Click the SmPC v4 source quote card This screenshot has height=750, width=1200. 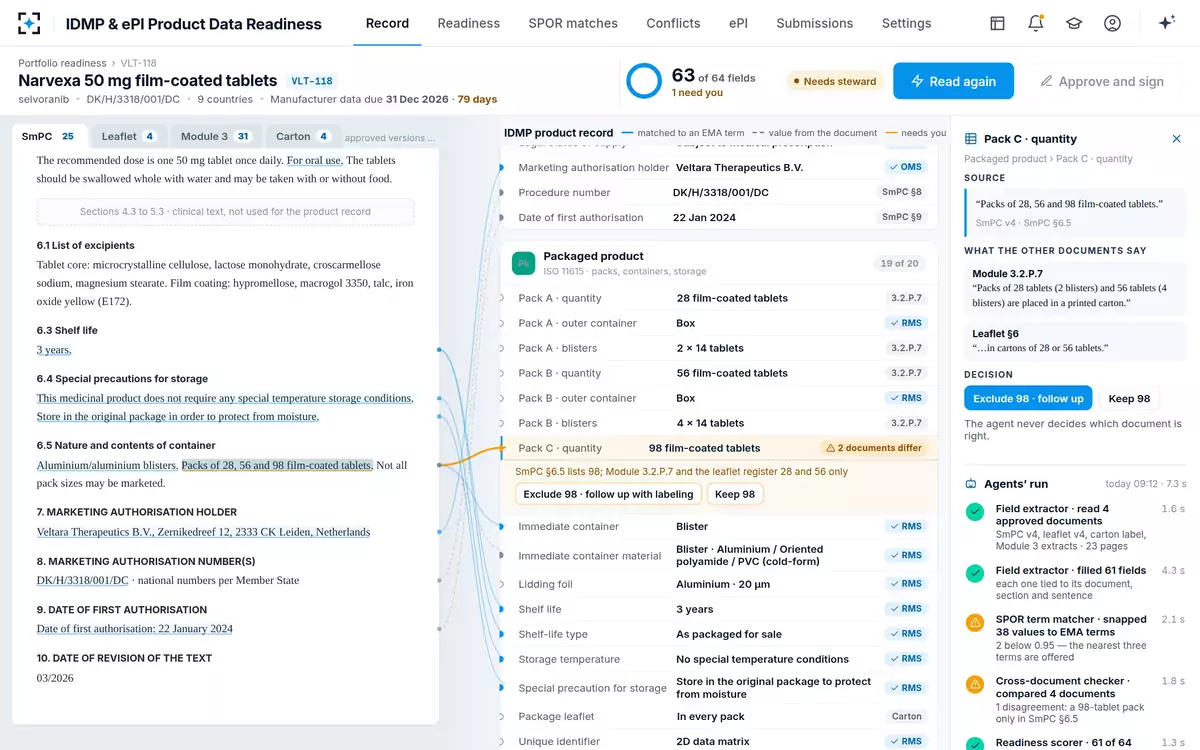pos(1075,212)
